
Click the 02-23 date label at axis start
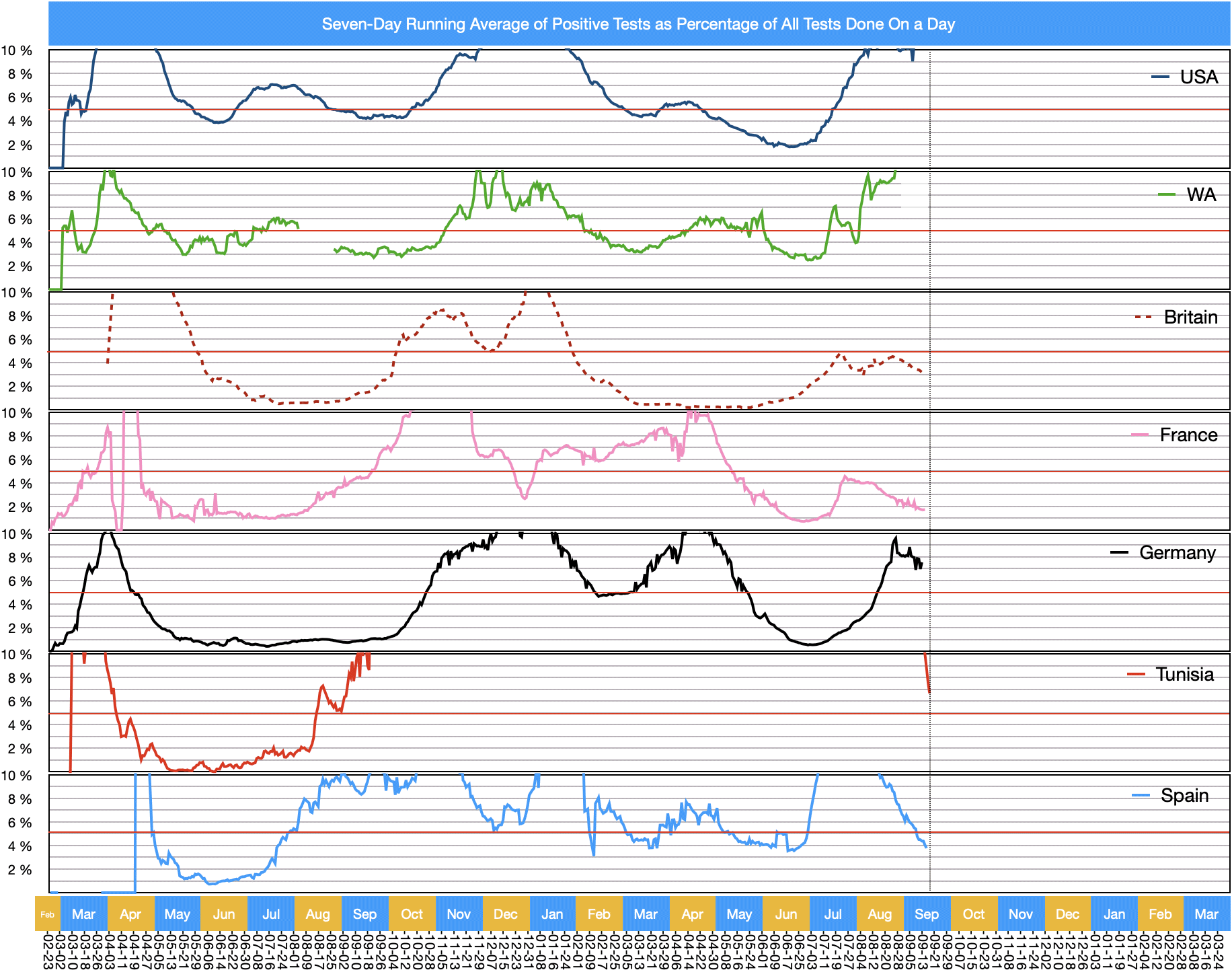tap(48, 950)
